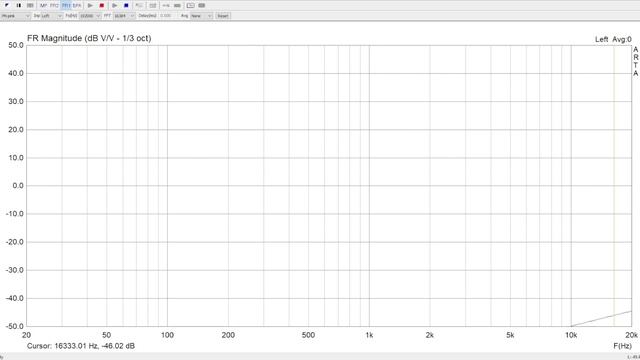The width and height of the screenshot is (640, 360).
Task: Switch to IMP impulse response mode
Action: (43, 5)
